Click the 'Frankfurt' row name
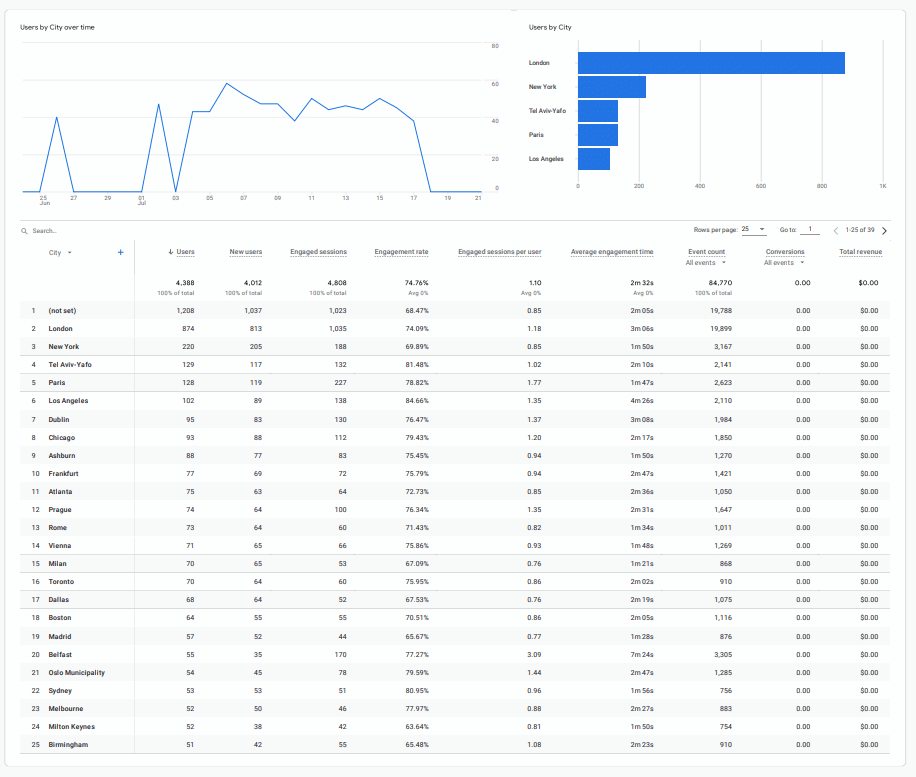This screenshot has width=916, height=777. point(63,474)
